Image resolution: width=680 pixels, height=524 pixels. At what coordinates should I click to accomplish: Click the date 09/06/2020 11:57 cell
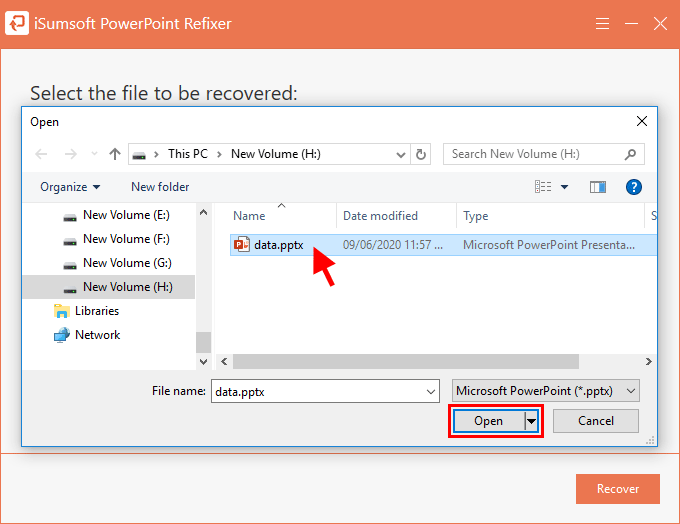(392, 245)
